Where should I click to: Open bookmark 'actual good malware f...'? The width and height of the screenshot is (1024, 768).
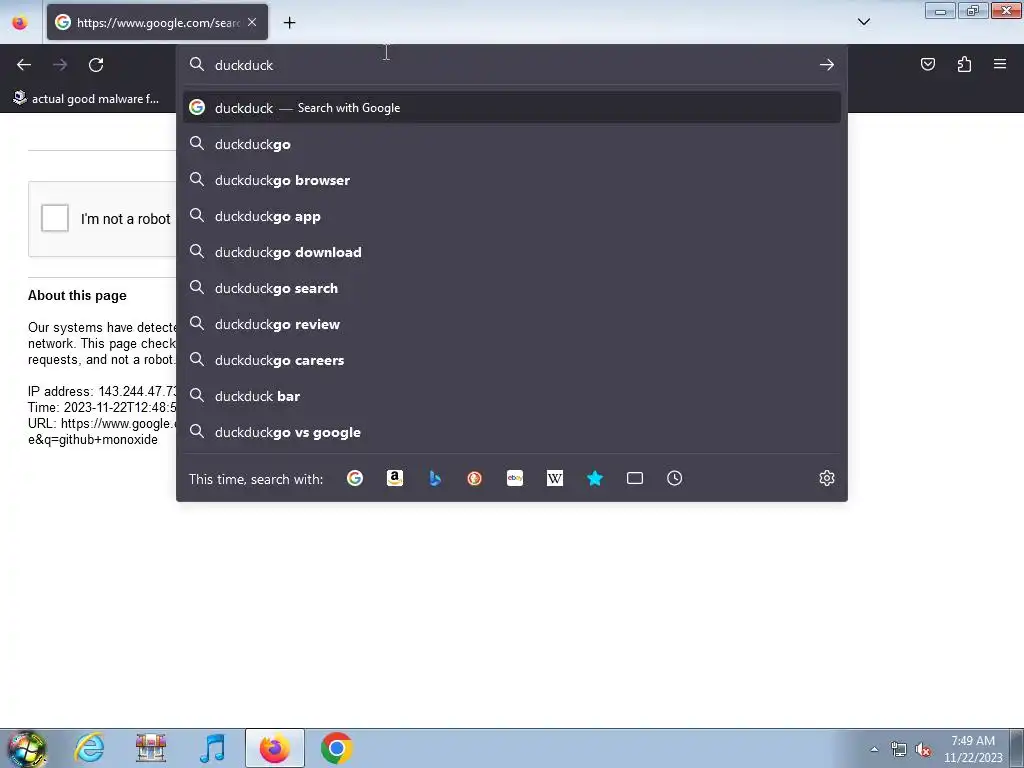(x=87, y=99)
